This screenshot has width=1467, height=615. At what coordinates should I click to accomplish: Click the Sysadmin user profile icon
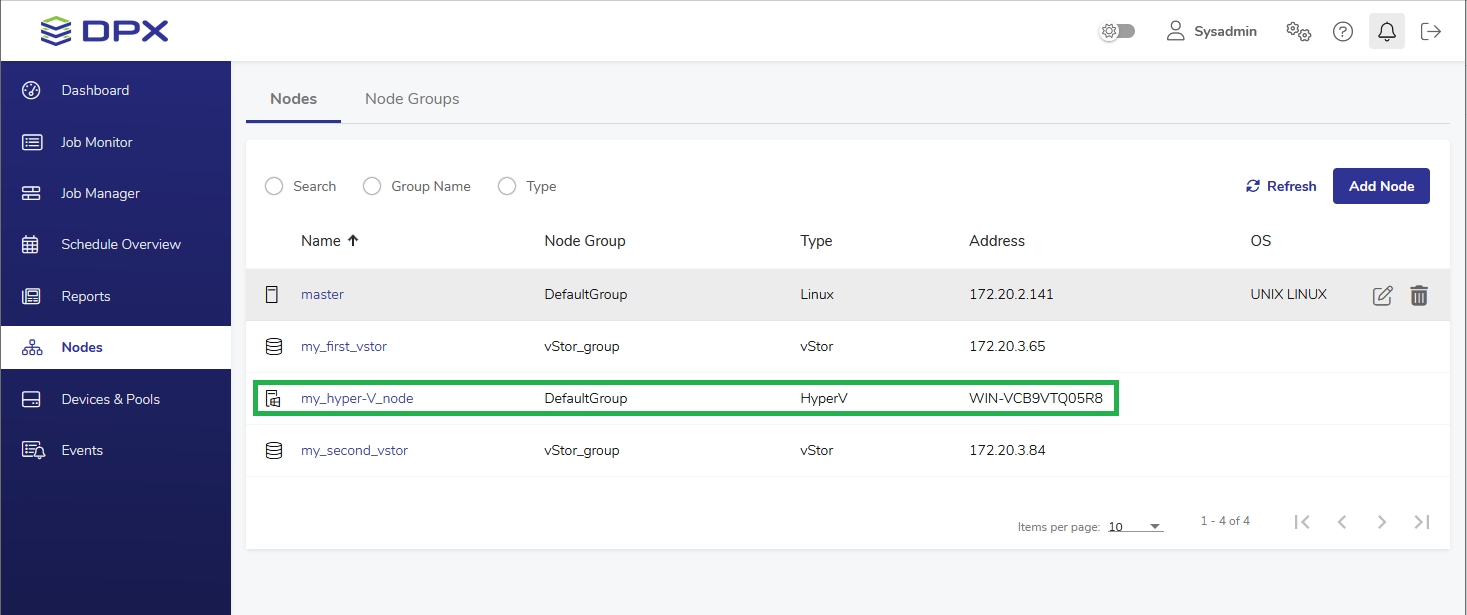coord(1175,32)
